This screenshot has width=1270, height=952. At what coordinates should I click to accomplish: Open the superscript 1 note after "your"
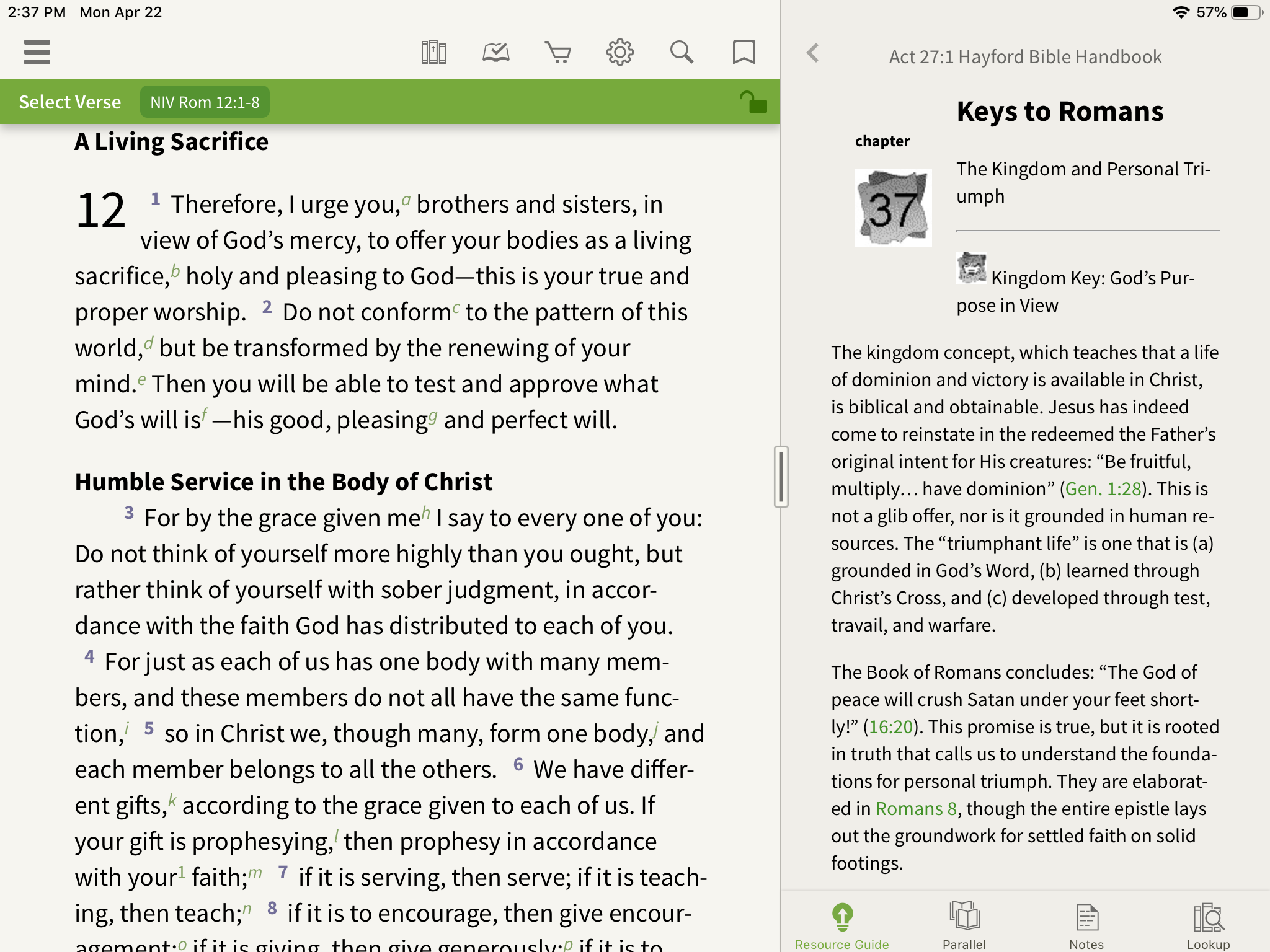pos(182,872)
